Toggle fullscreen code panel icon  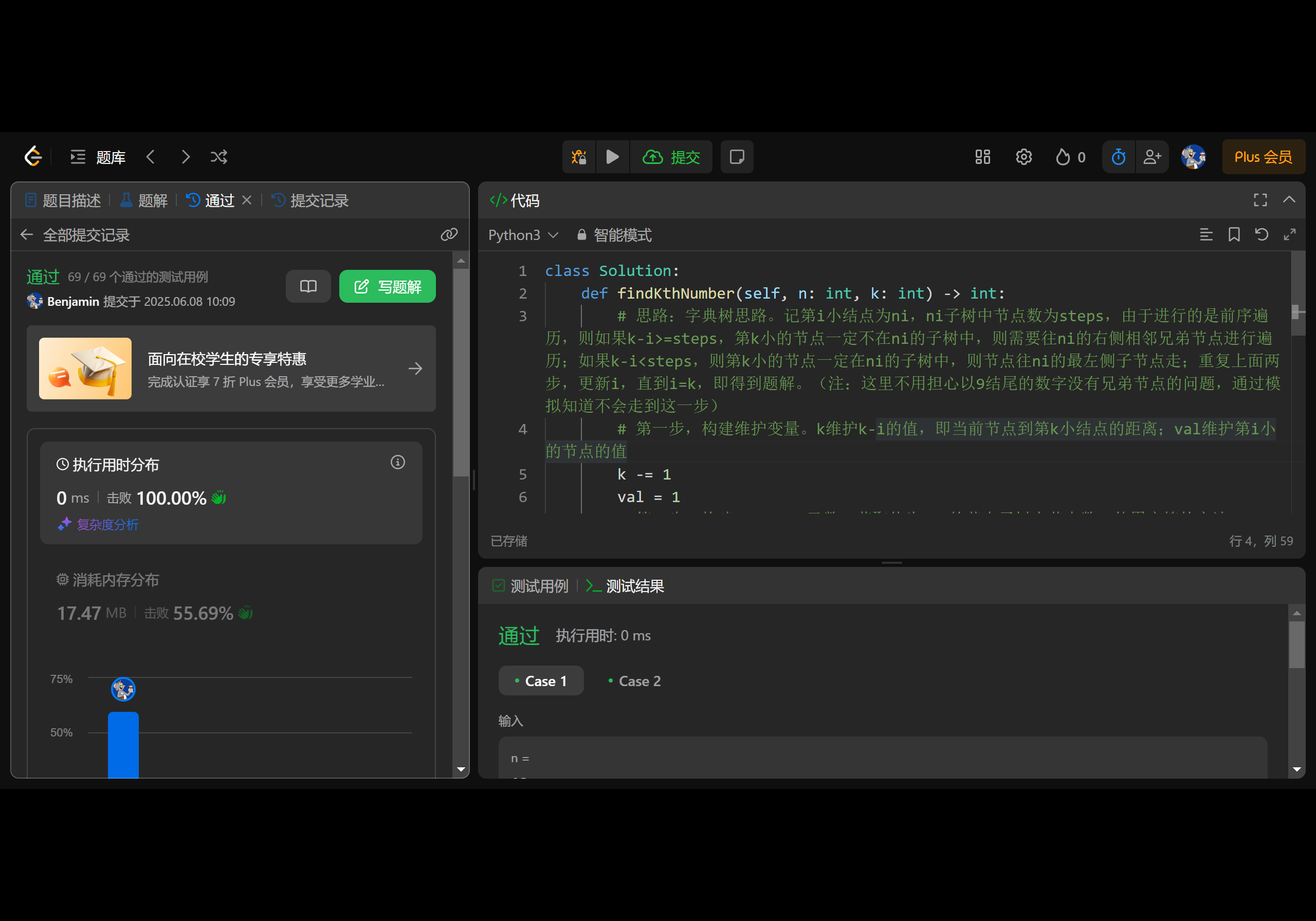[x=1260, y=199]
